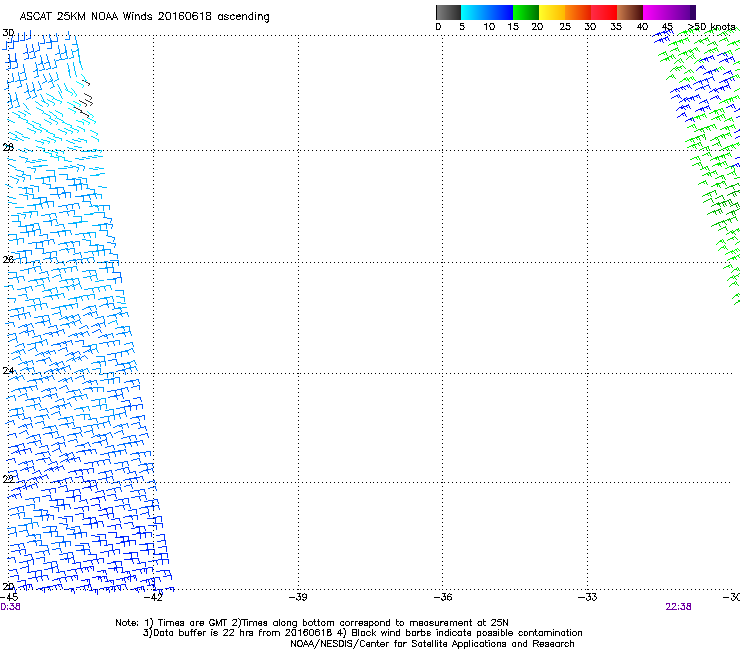Click the latitude label '22'
This screenshot has height=650, width=740.
(8, 479)
